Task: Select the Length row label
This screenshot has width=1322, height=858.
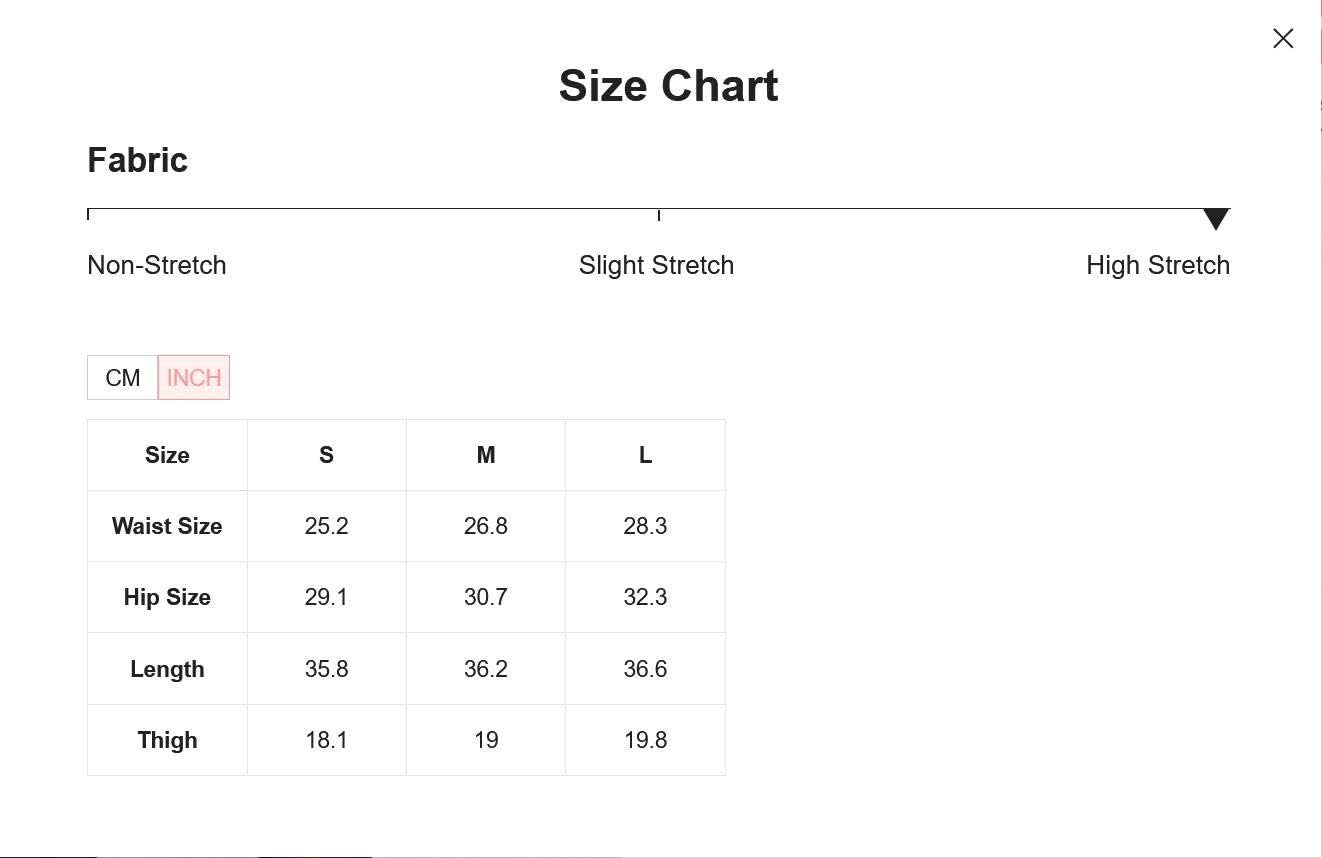Action: tap(167, 669)
